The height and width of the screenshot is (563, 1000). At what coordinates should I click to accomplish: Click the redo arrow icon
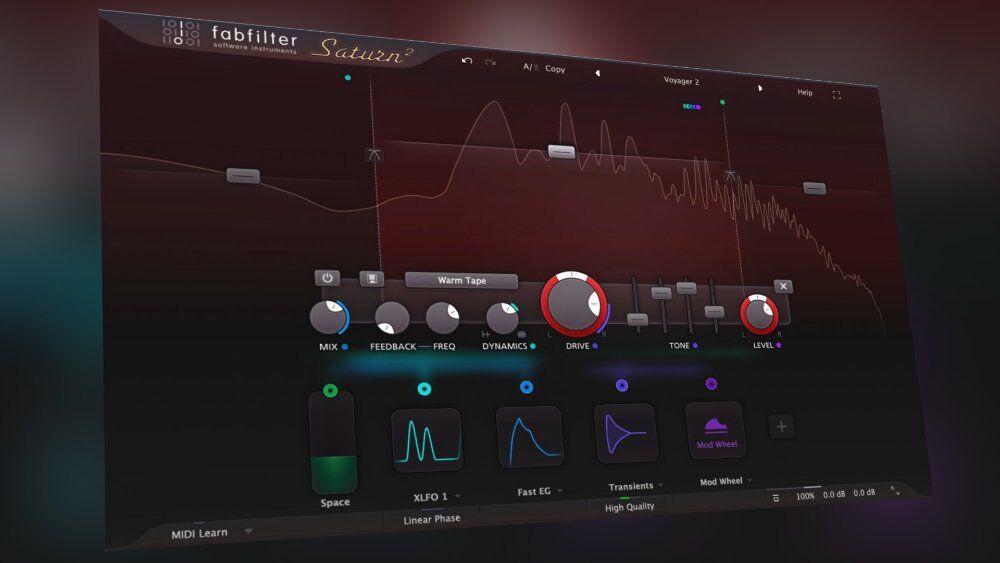click(x=490, y=62)
